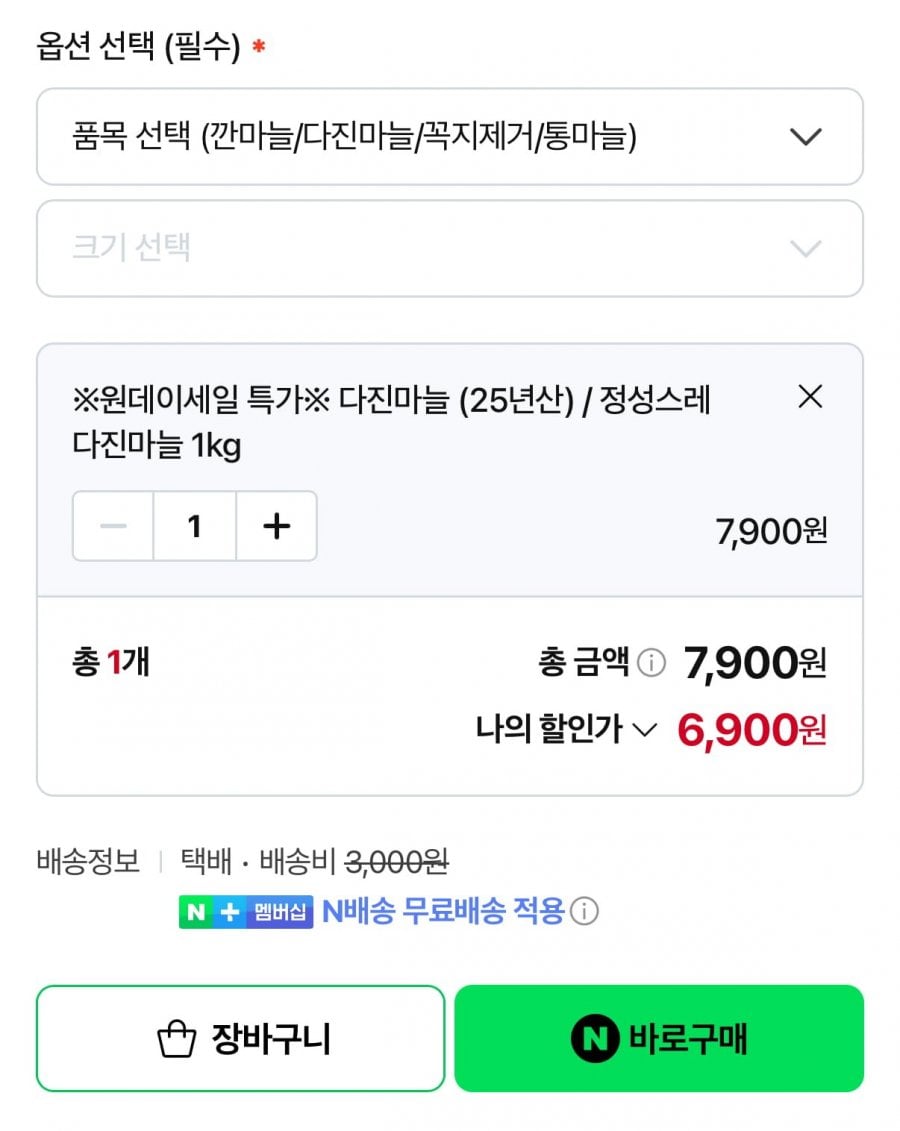Add the item to 장바구니

(240, 1039)
